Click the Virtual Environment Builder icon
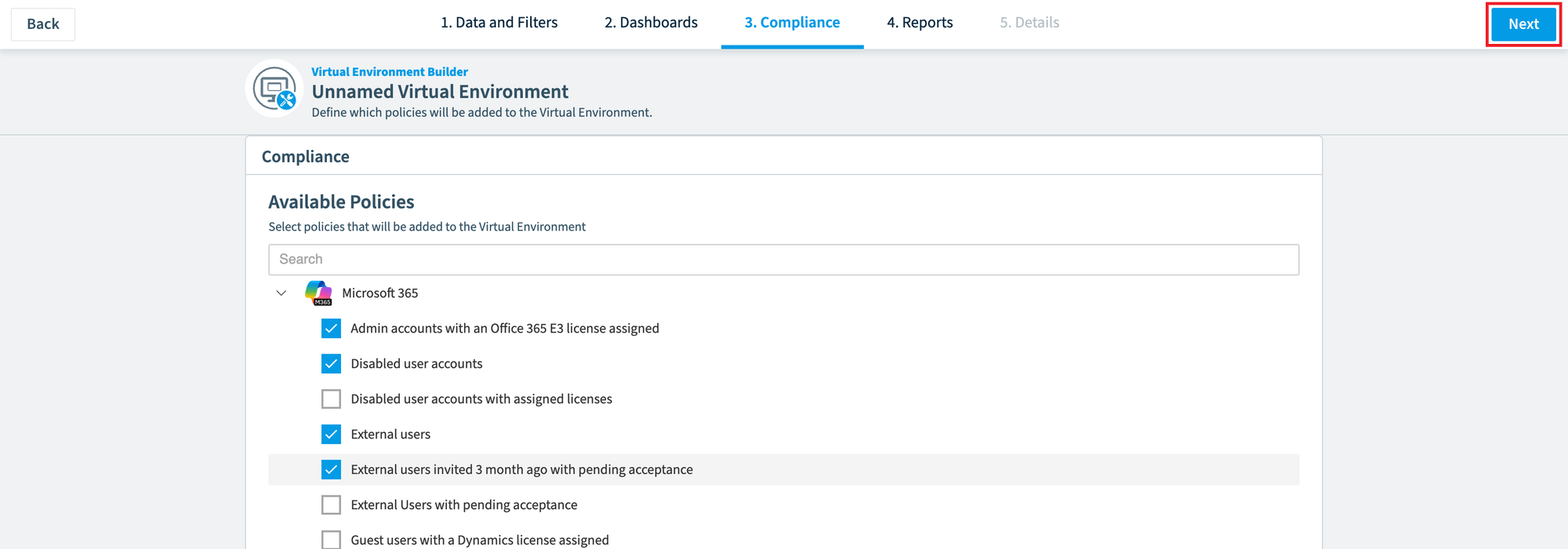Image resolution: width=1568 pixels, height=549 pixels. click(275, 89)
